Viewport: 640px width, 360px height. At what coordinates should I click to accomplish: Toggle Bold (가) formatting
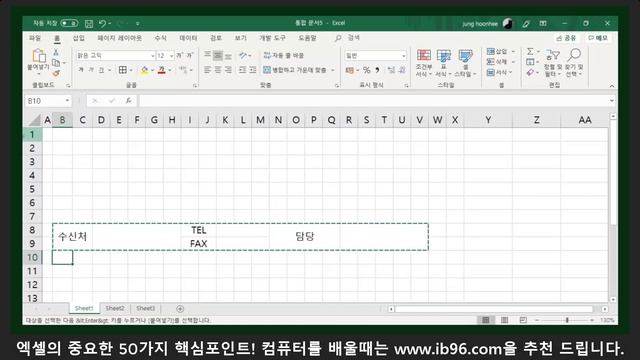tap(81, 70)
